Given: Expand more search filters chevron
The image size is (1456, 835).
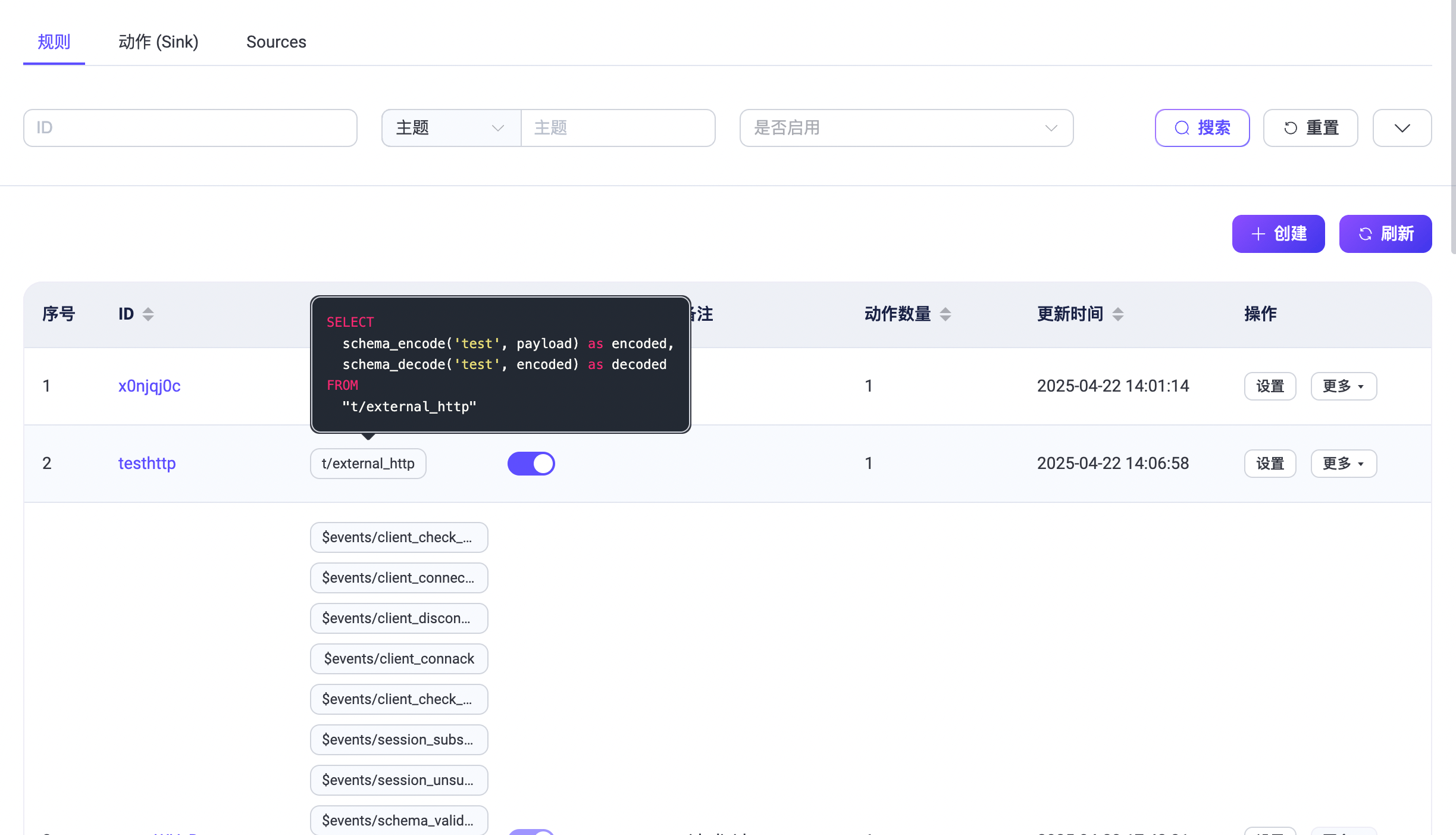Looking at the screenshot, I should [x=1401, y=128].
